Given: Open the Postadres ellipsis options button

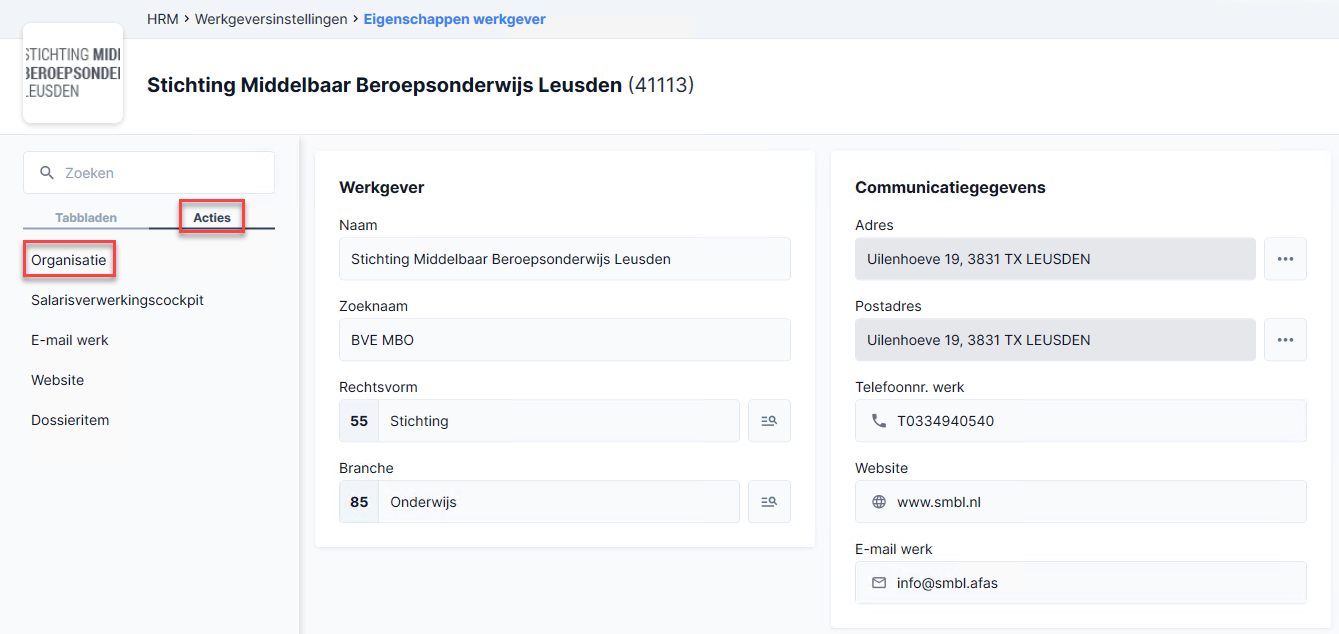Looking at the screenshot, I should tap(1285, 340).
